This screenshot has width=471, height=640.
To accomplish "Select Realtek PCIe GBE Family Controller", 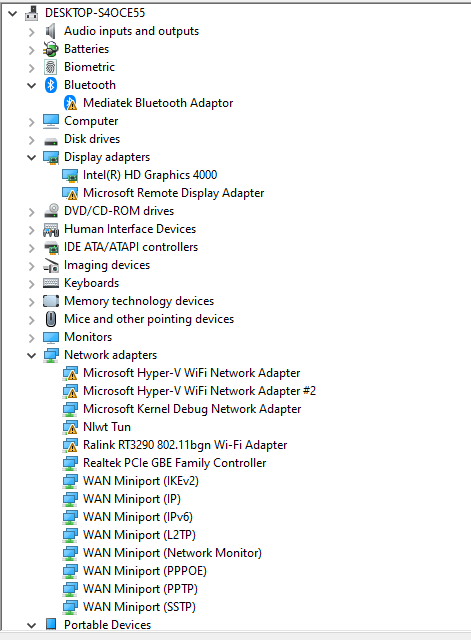I will (x=174, y=463).
